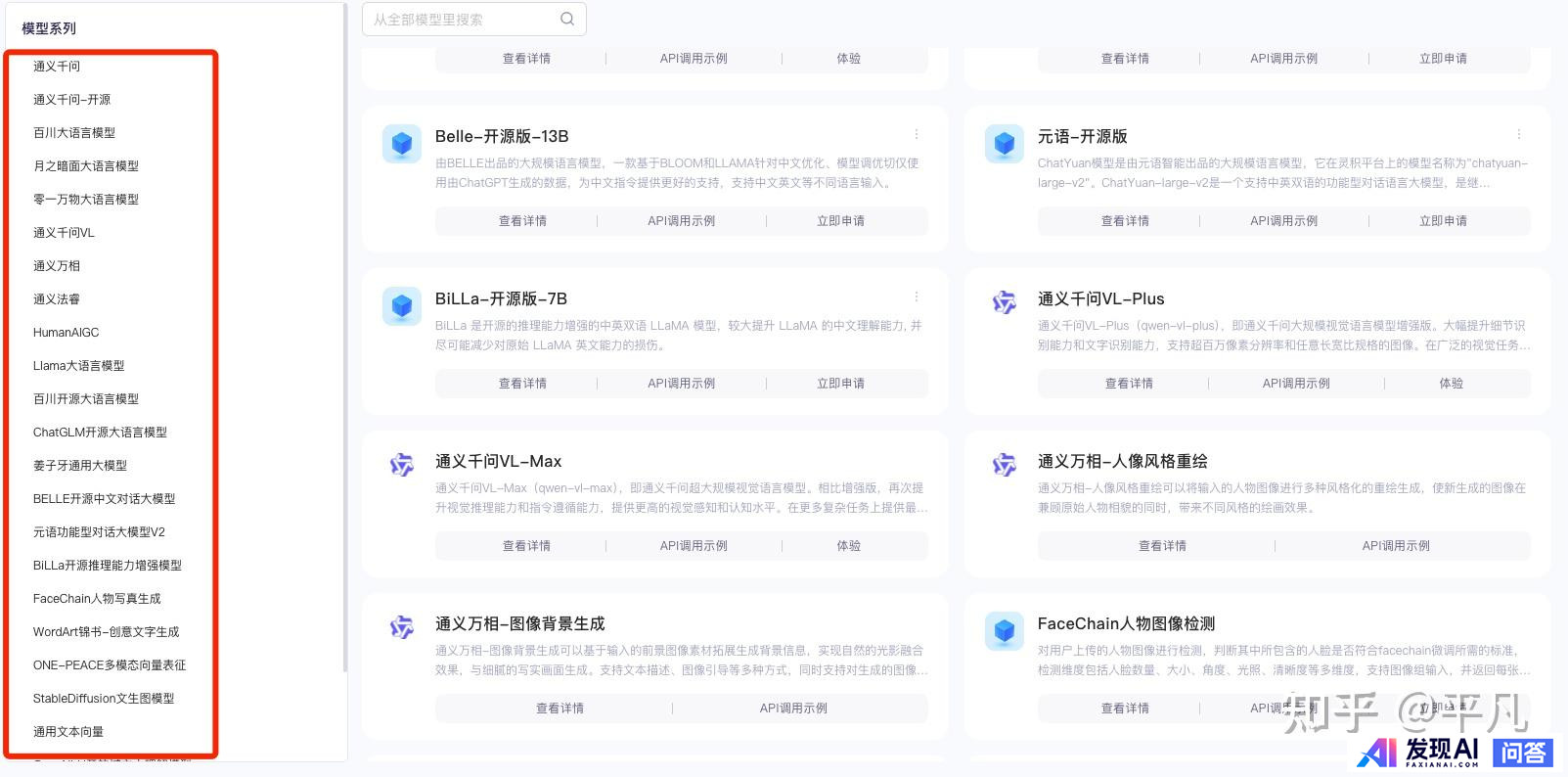This screenshot has height=777, width=1568.
Task: Click the 通义万相-人像风格重绘 model logo
Action: (1004, 465)
